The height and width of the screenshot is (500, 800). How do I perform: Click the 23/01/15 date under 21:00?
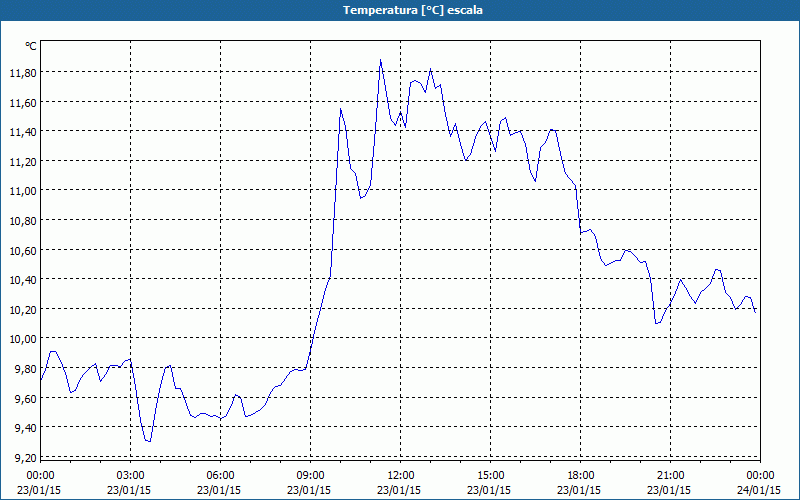pos(669,490)
